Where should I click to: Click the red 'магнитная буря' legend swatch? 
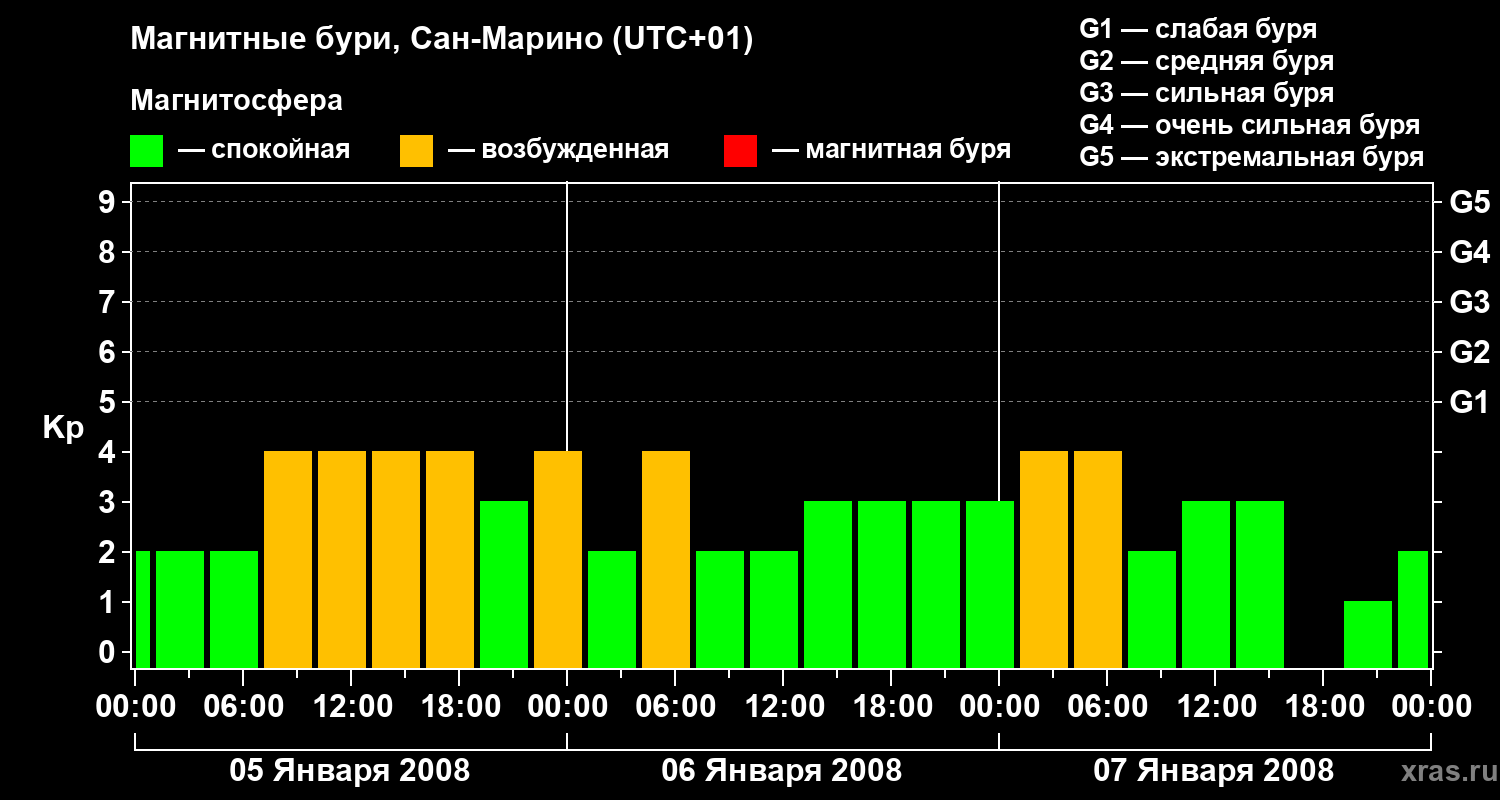740,151
